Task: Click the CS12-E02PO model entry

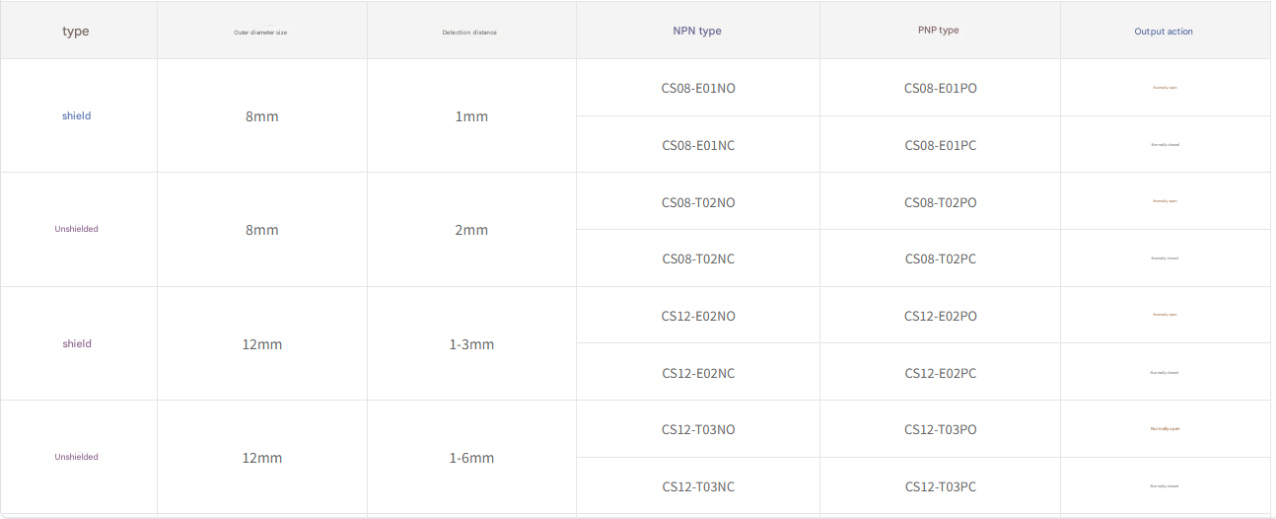Action: coord(940,316)
